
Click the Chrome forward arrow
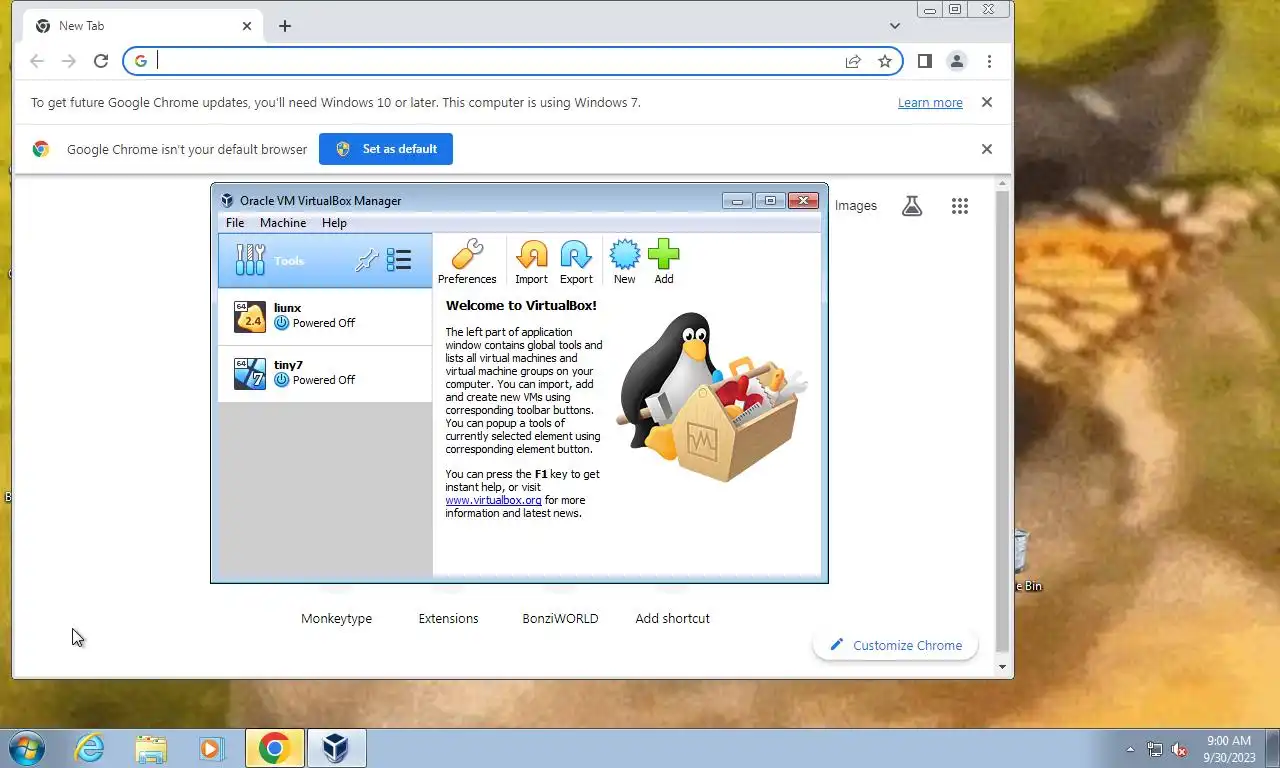(x=68, y=61)
